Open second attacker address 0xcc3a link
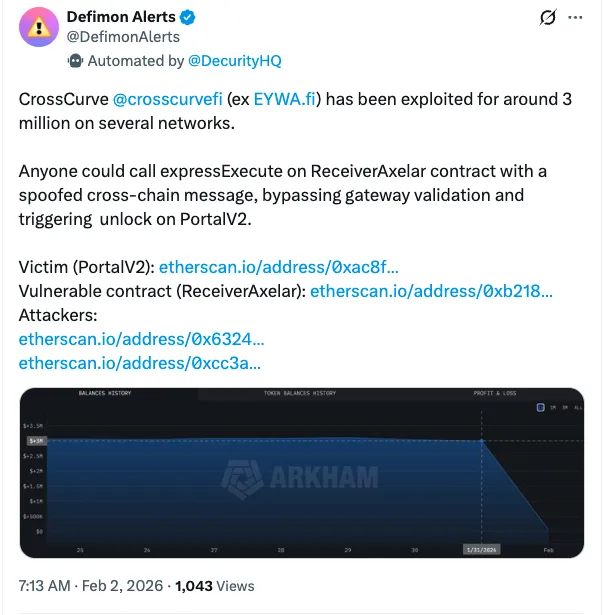This screenshot has height=615, width=603. coord(140,363)
